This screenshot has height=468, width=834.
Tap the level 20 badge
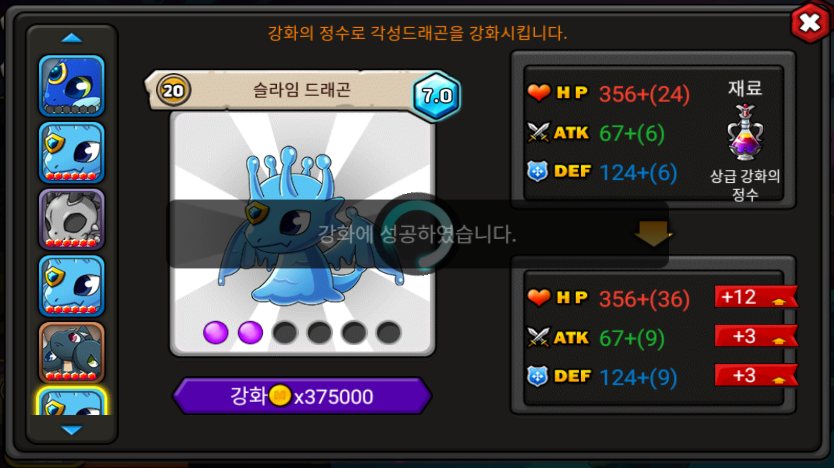pos(173,91)
